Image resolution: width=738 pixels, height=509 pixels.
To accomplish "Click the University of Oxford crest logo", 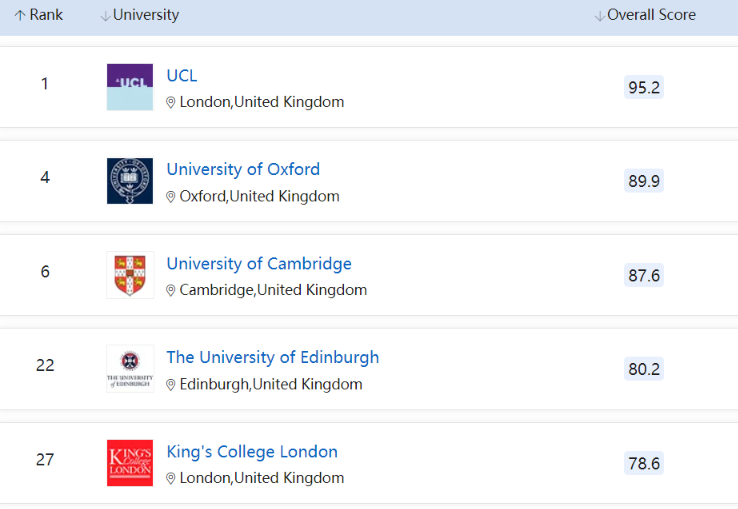I will pyautogui.click(x=130, y=181).
